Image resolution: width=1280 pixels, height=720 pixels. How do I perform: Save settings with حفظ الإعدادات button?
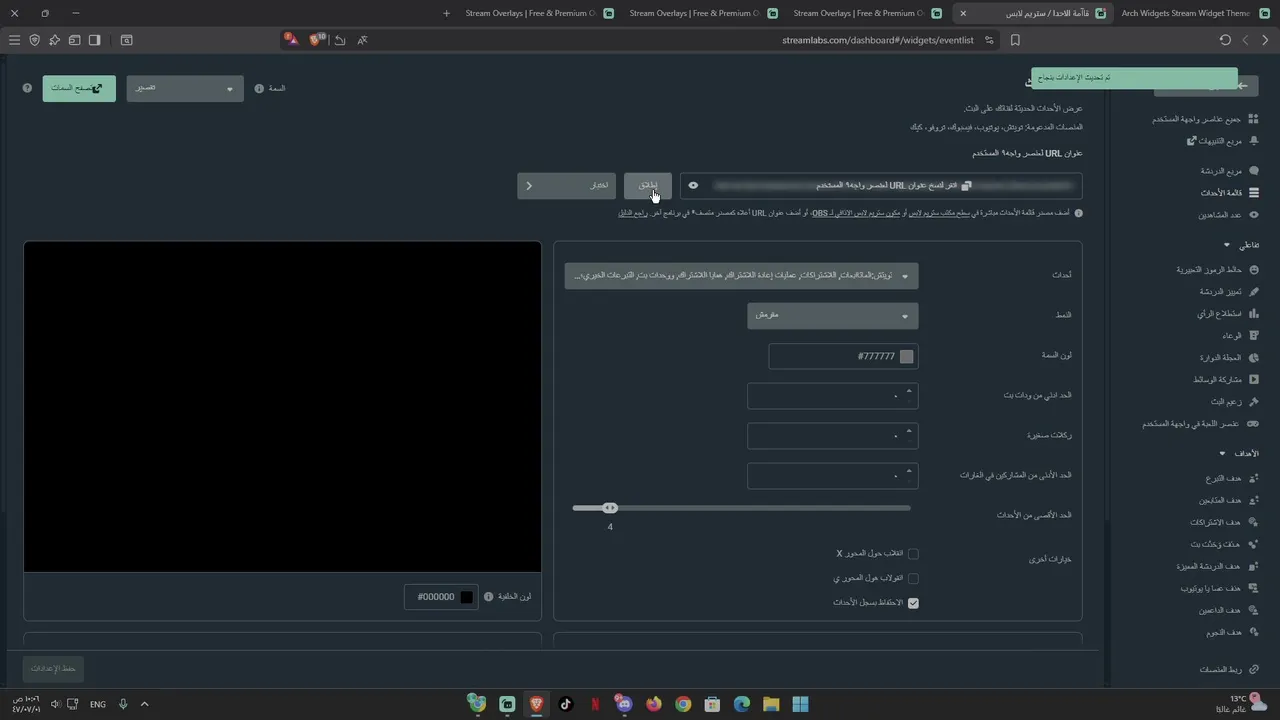tap(53, 668)
